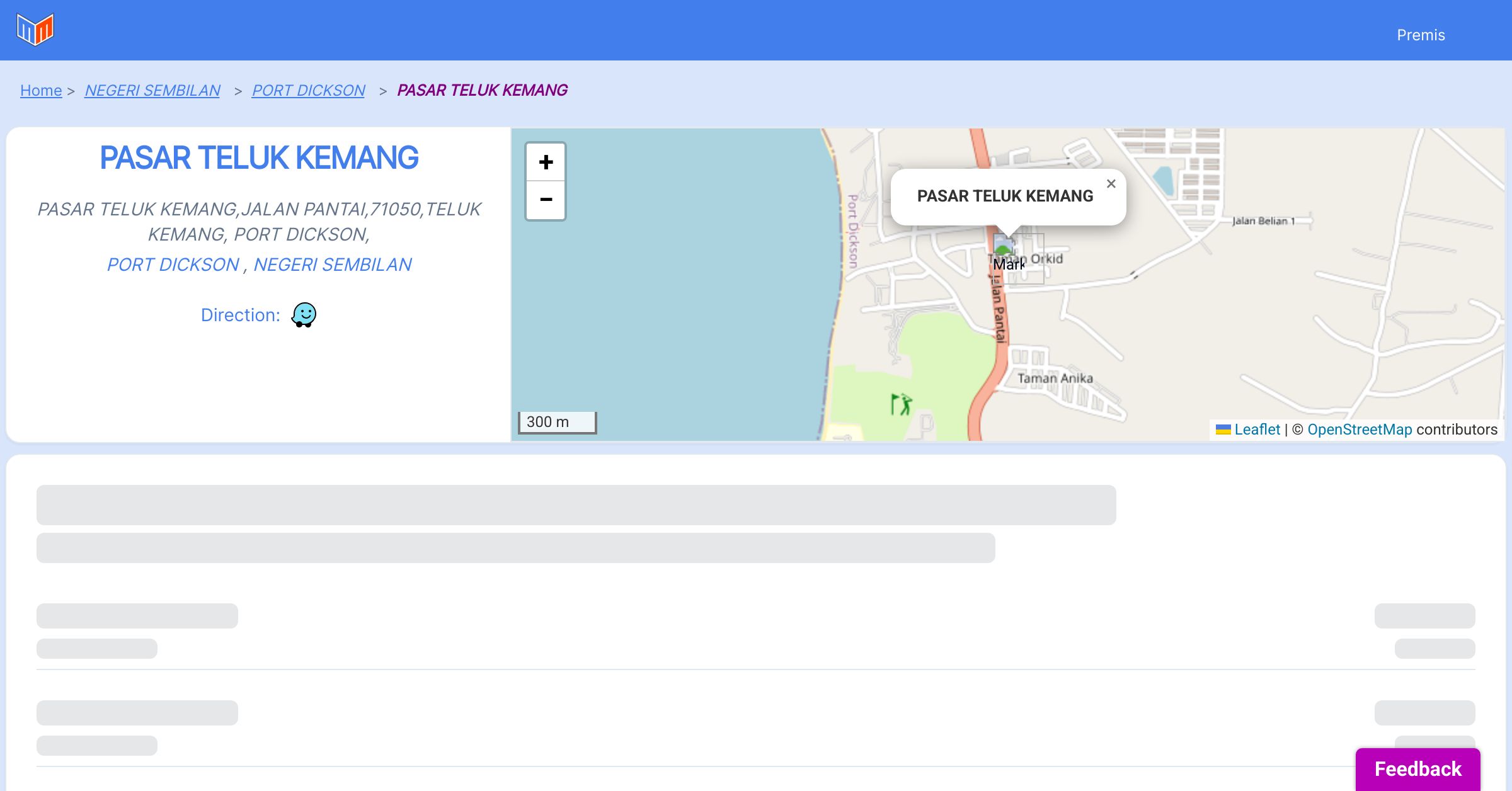1512x791 pixels.
Task: Click NEGERI SEMBILAN state link in address
Action: [x=332, y=265]
